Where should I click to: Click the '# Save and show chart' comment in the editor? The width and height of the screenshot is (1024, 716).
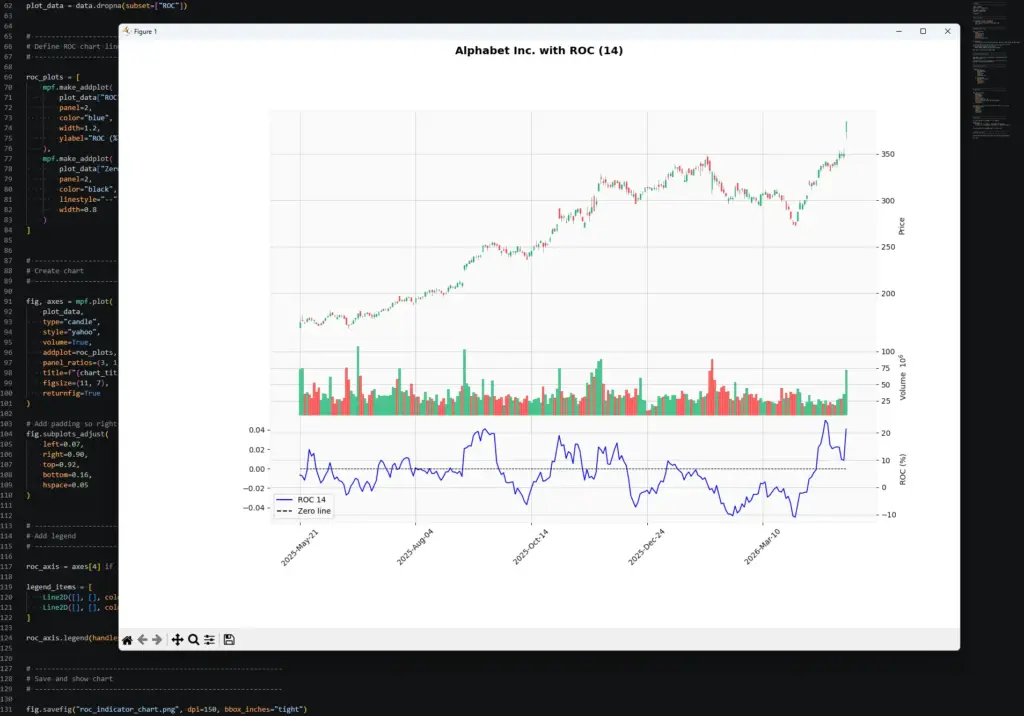point(69,679)
